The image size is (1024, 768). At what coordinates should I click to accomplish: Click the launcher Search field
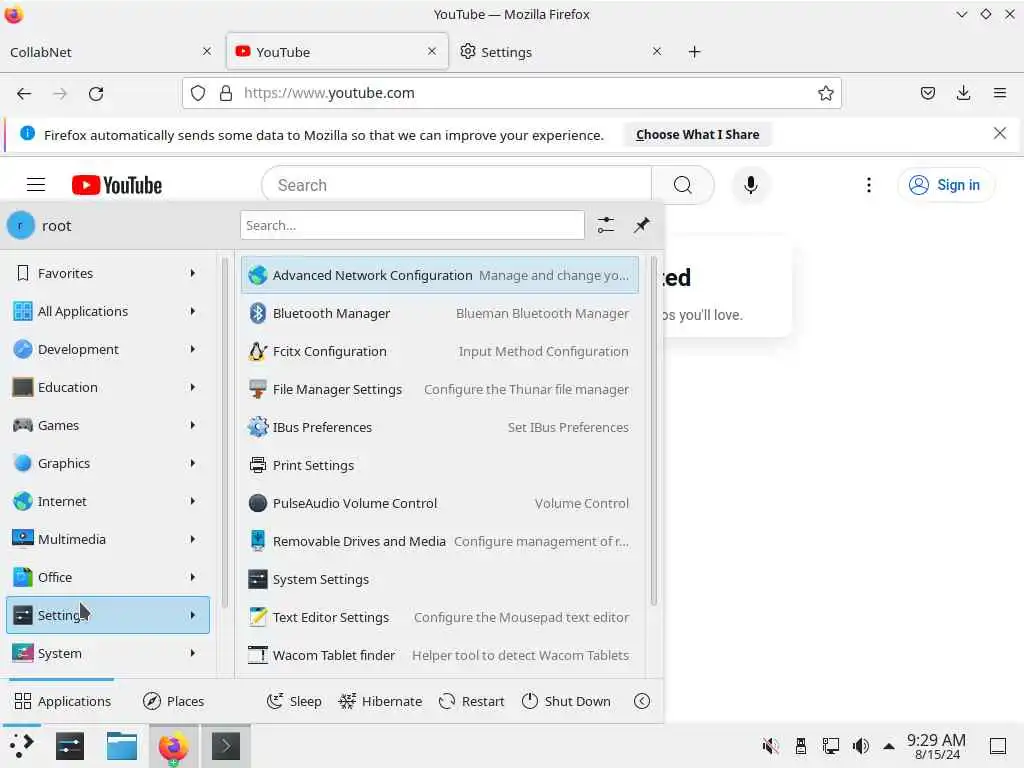tap(412, 225)
